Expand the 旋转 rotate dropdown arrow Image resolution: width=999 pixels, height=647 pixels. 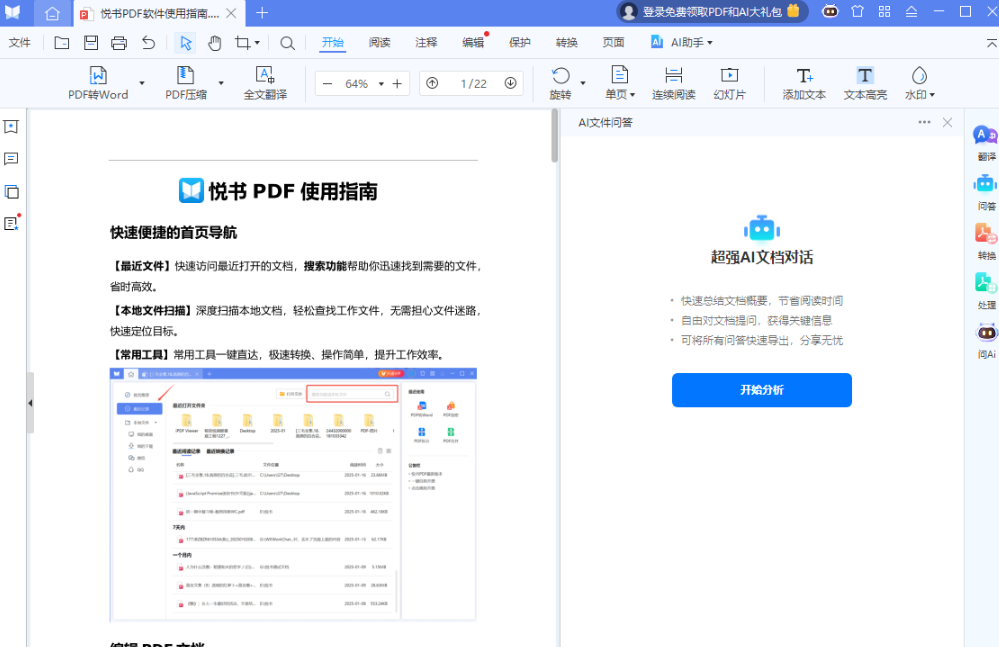[x=582, y=83]
